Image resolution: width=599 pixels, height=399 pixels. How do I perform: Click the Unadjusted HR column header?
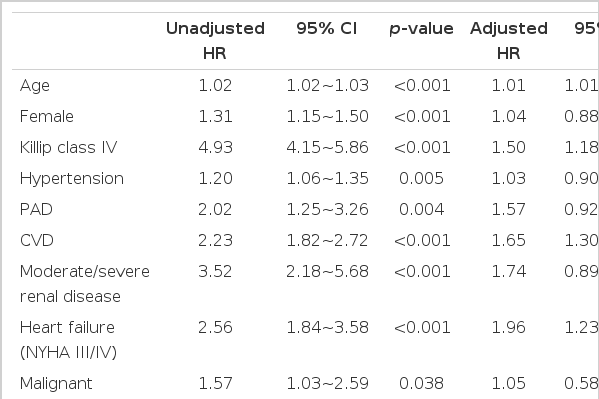pos(215,41)
